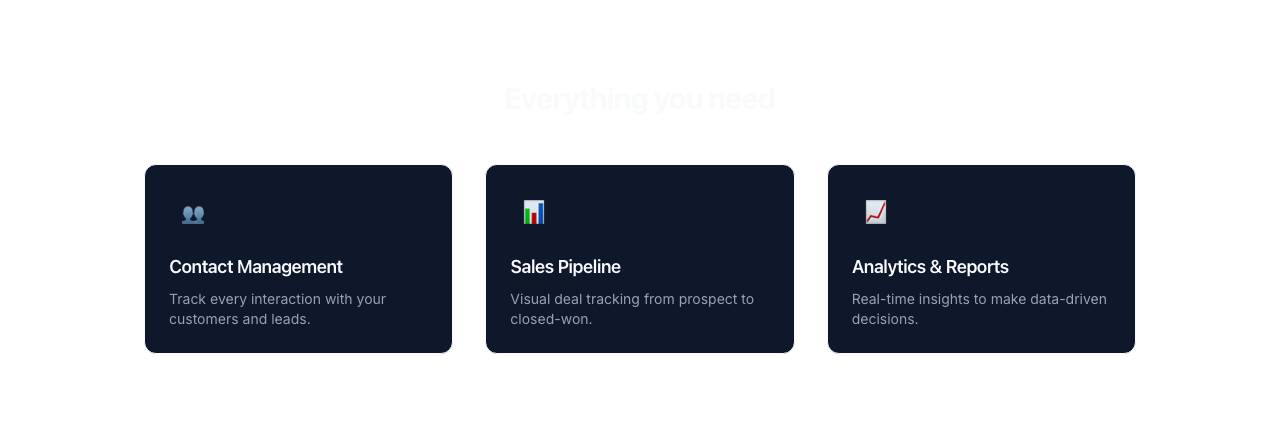Click the word 'Pipeline' in second card title
1280x434 pixels.
point(589,267)
